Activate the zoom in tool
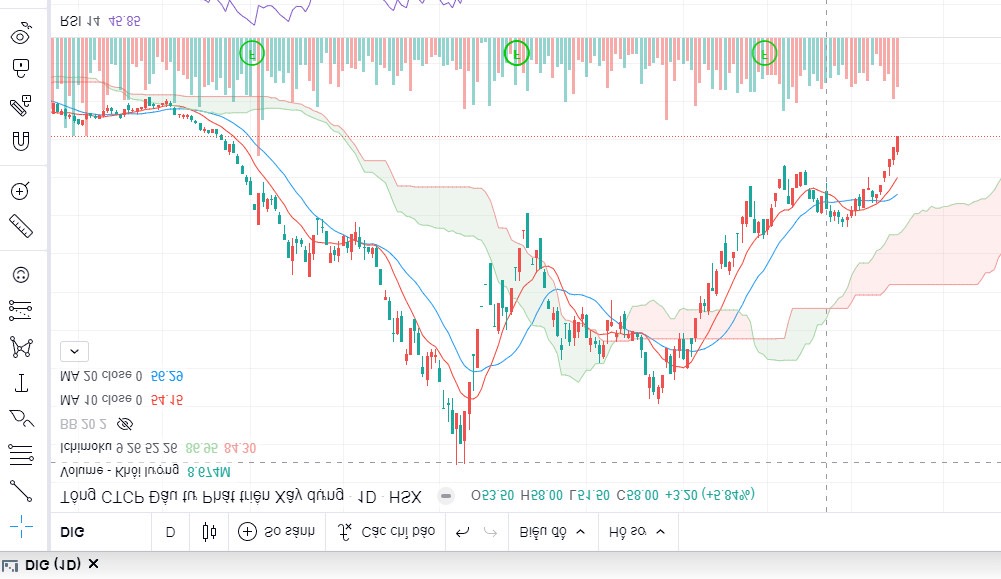This screenshot has height=579, width=1001. (21, 191)
